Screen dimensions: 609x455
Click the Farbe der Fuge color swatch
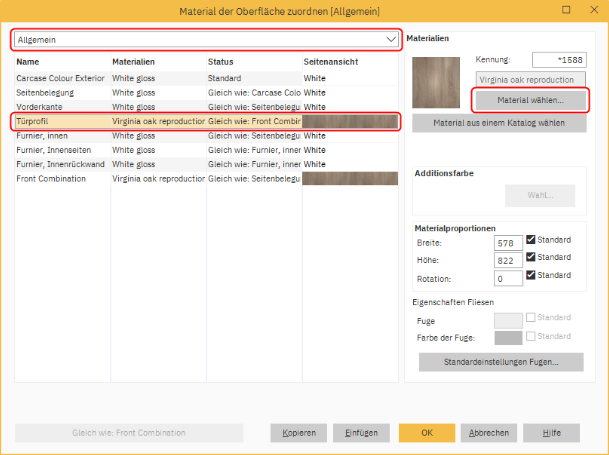pos(508,338)
